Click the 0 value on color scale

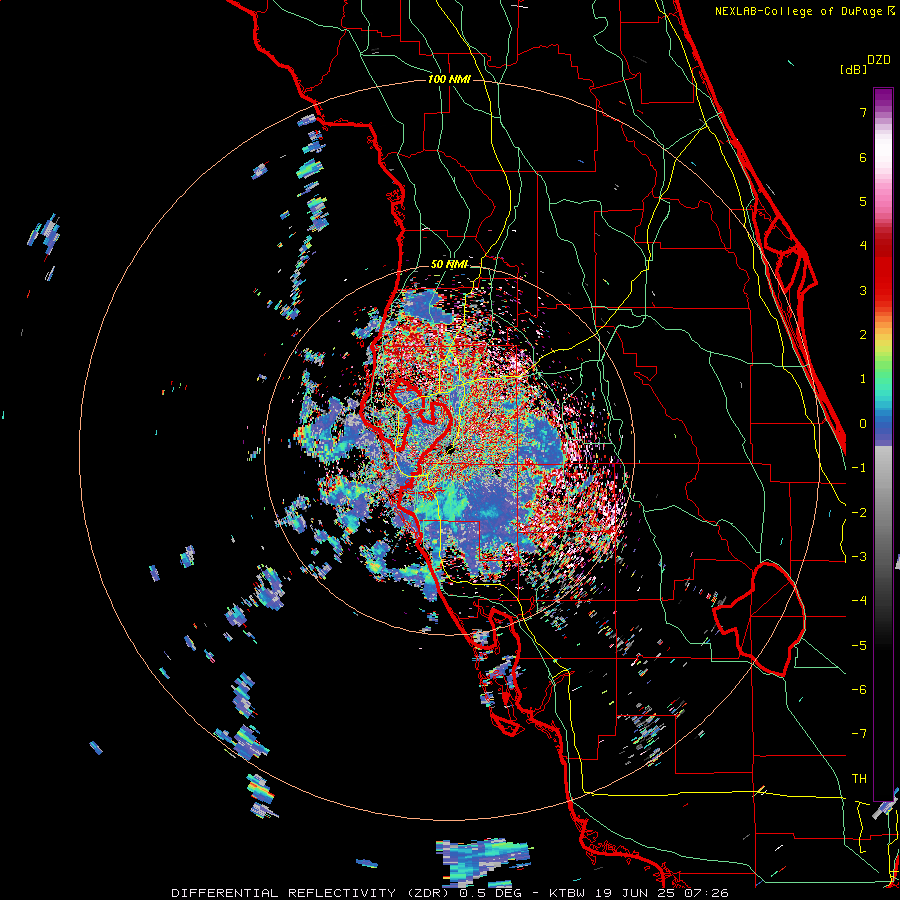tap(863, 424)
